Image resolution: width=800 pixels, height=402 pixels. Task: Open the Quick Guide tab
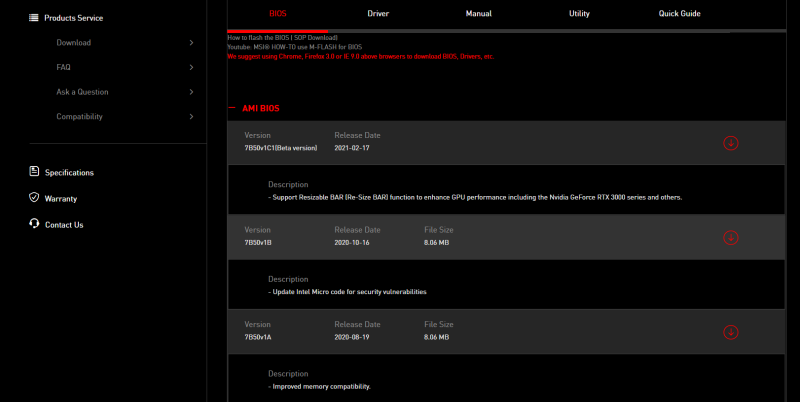(680, 14)
